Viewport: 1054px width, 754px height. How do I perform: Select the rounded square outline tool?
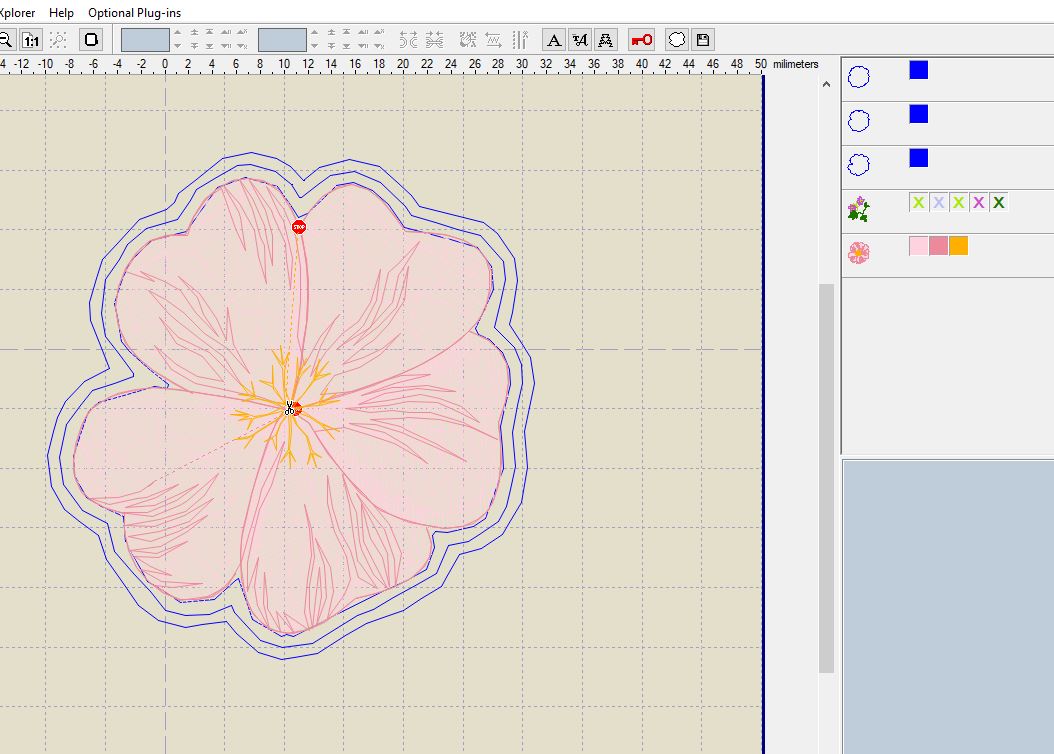coord(91,40)
